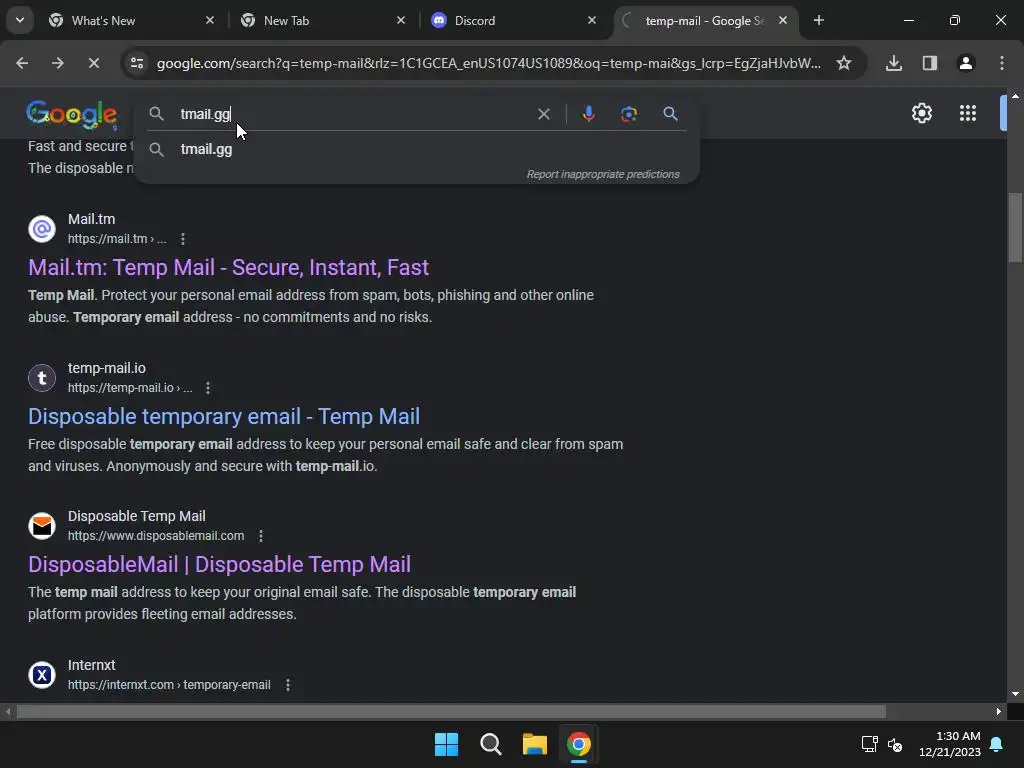Click the Internxt site favicon
1024x768 pixels.
pos(42,675)
